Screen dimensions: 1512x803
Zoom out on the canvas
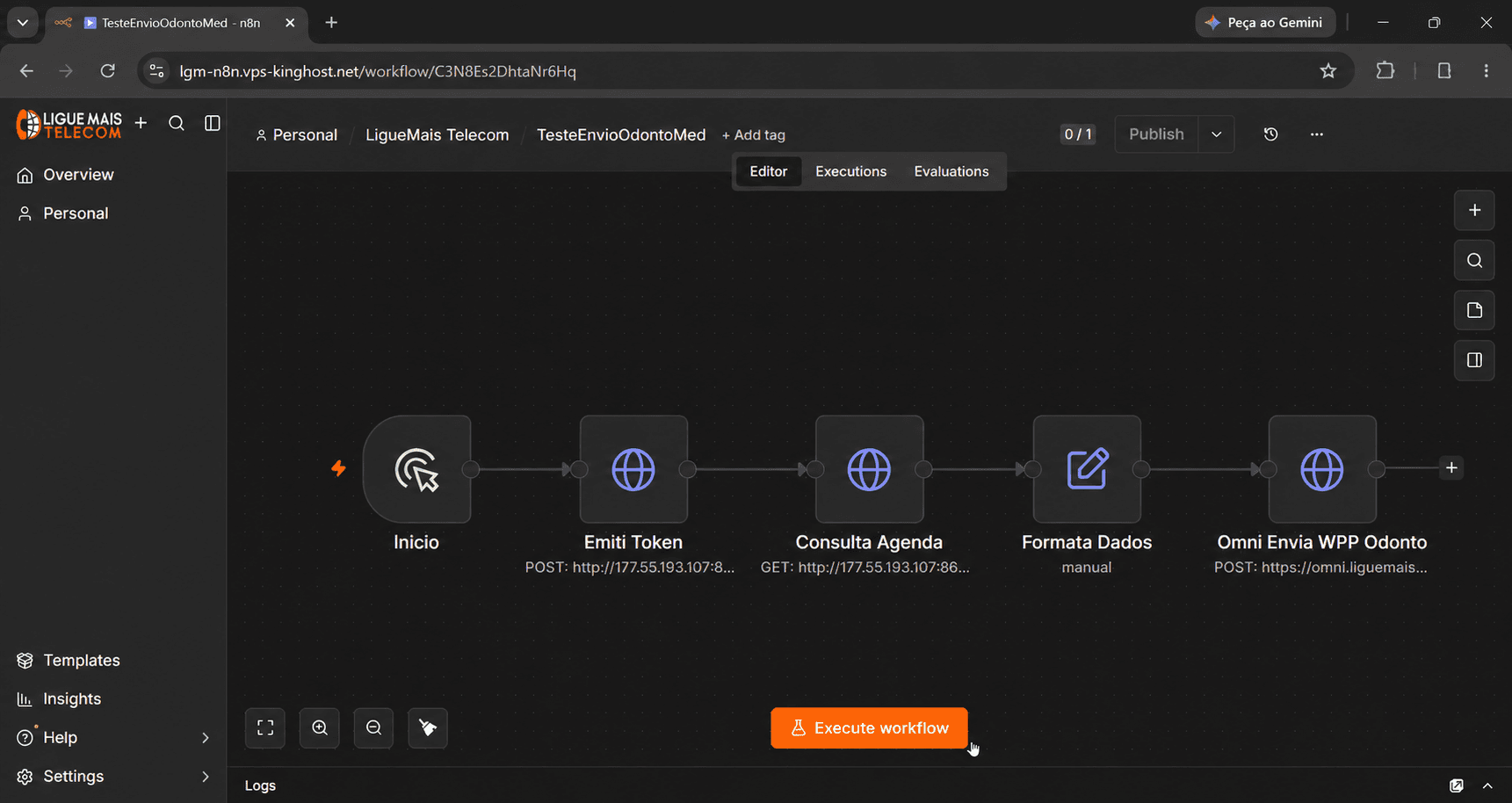click(373, 728)
